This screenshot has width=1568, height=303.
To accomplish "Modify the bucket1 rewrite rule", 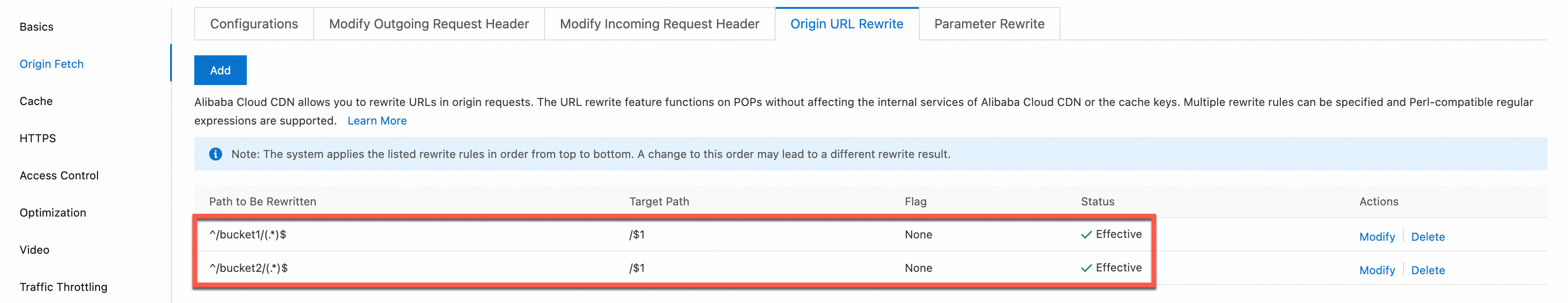I will point(1377,237).
